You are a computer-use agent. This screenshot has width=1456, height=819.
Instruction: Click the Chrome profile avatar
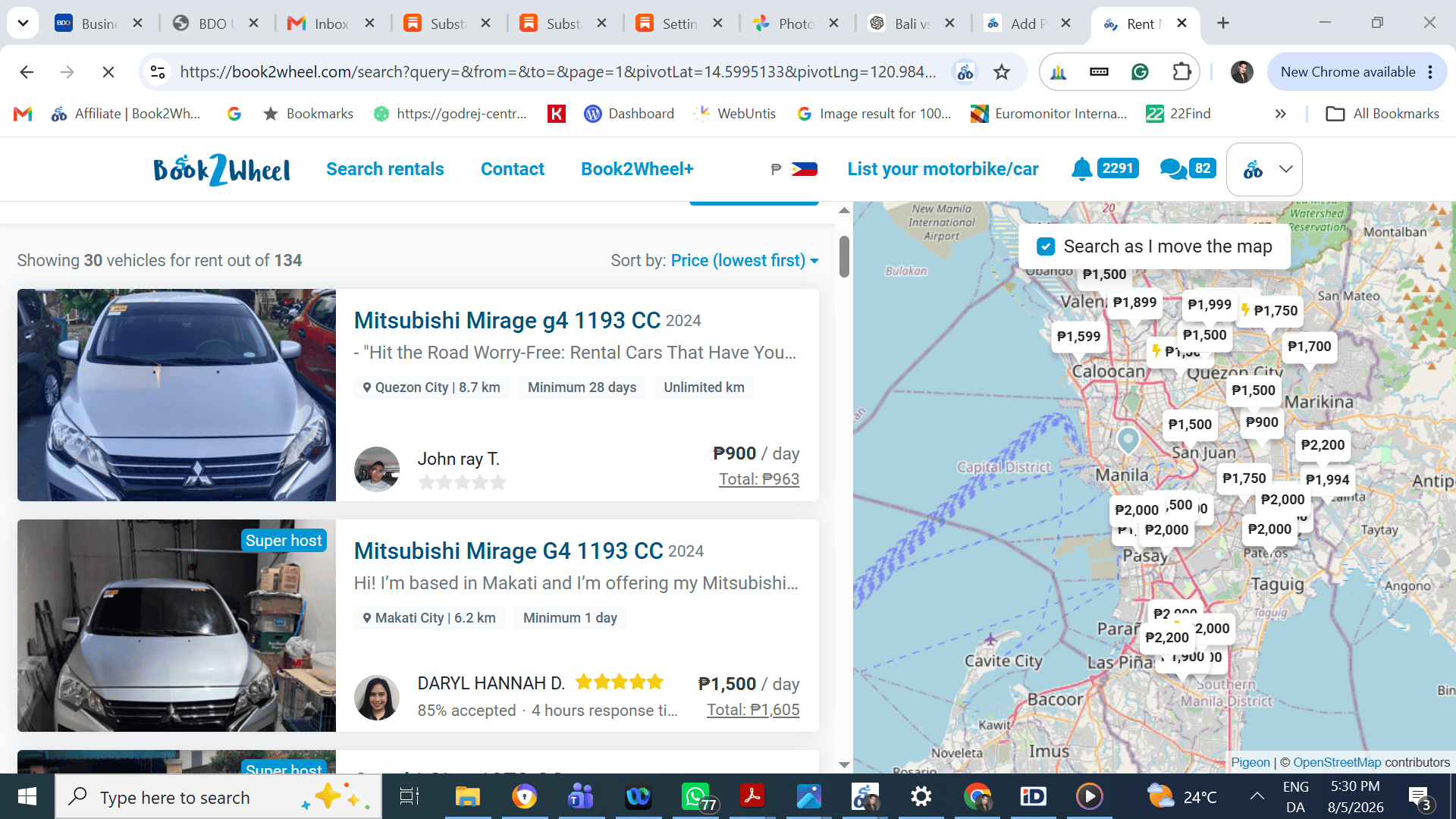tap(1241, 72)
